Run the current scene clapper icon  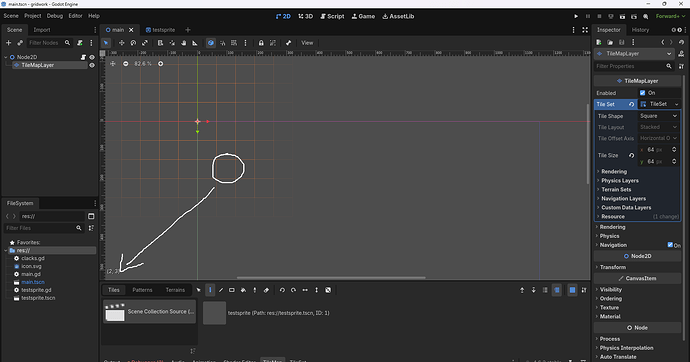(x=622, y=16)
